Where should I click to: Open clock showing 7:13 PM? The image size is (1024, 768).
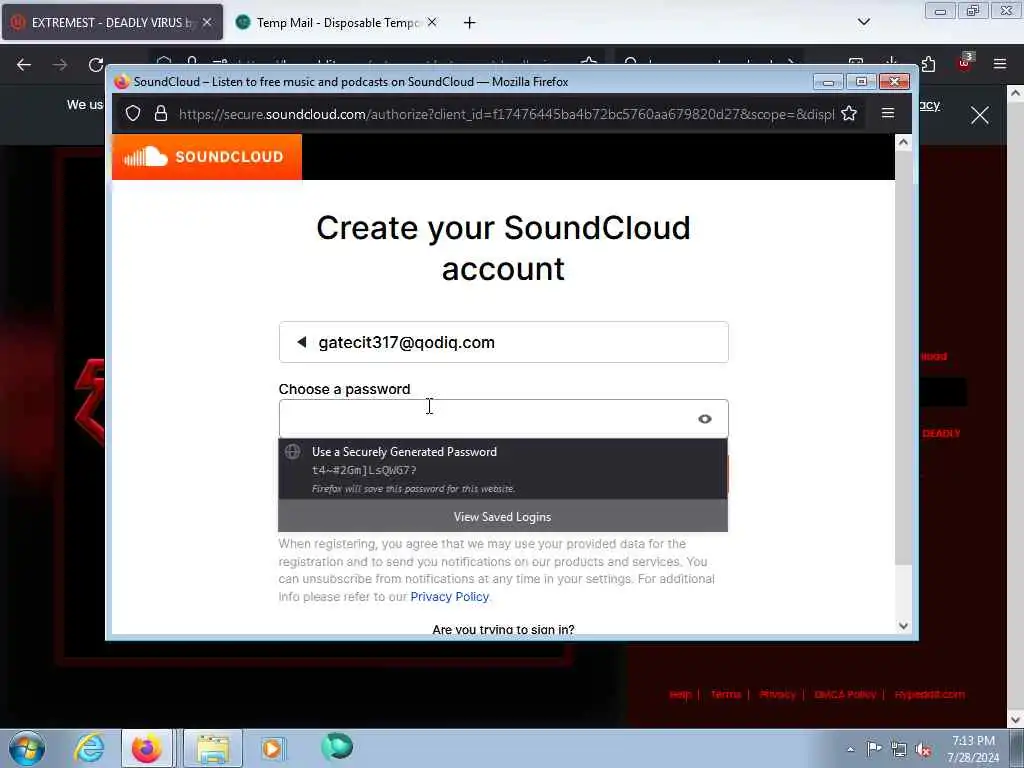click(973, 749)
